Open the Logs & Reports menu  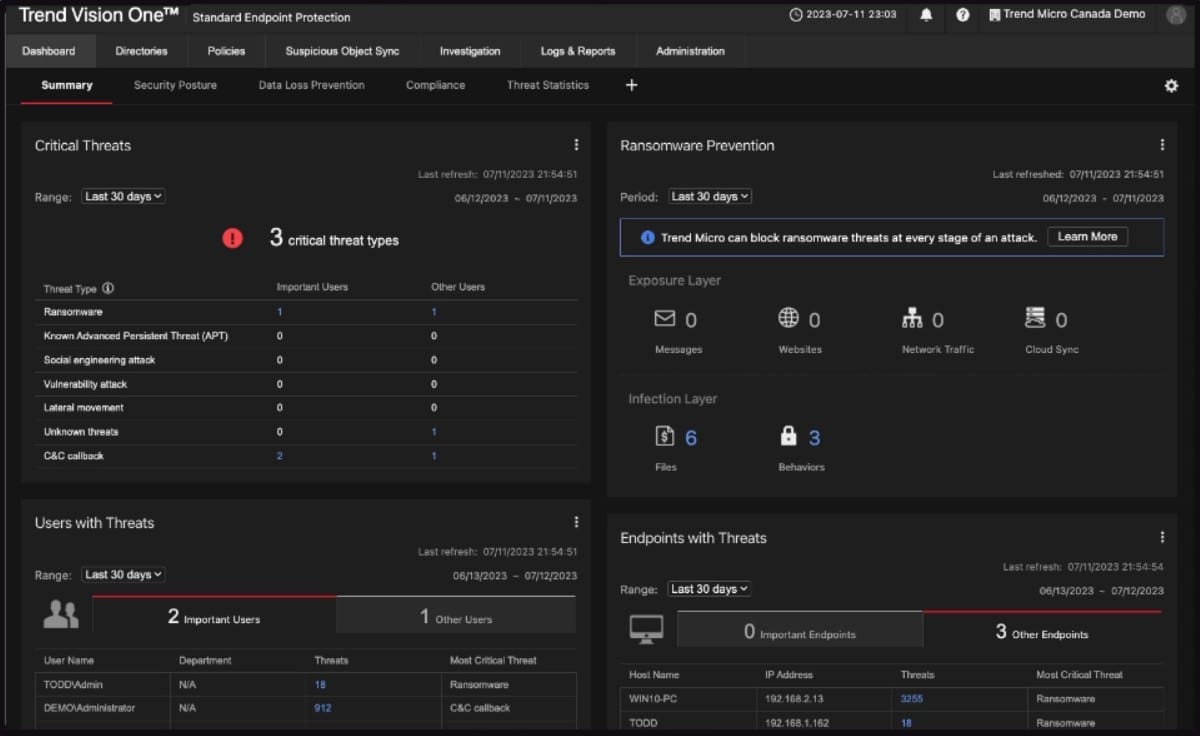coord(578,51)
